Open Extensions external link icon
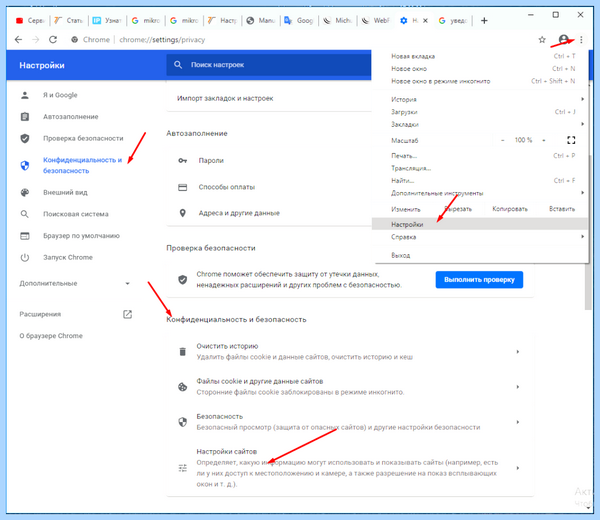 tap(127, 315)
